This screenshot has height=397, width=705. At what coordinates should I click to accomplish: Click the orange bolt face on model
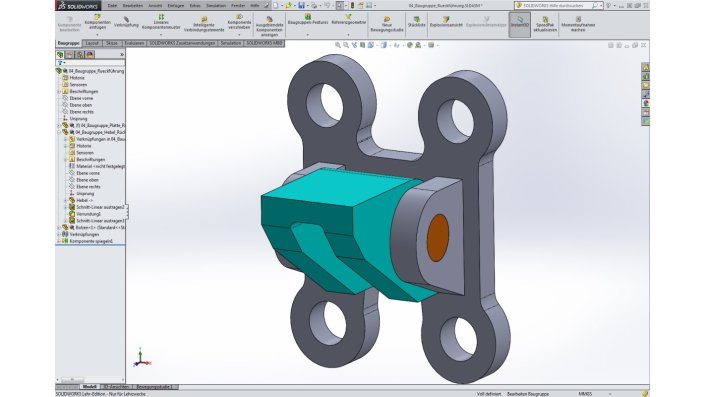tap(437, 238)
